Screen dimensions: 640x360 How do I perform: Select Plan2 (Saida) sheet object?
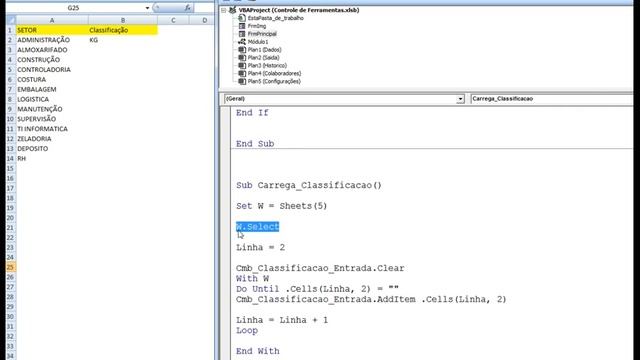(x=263, y=58)
